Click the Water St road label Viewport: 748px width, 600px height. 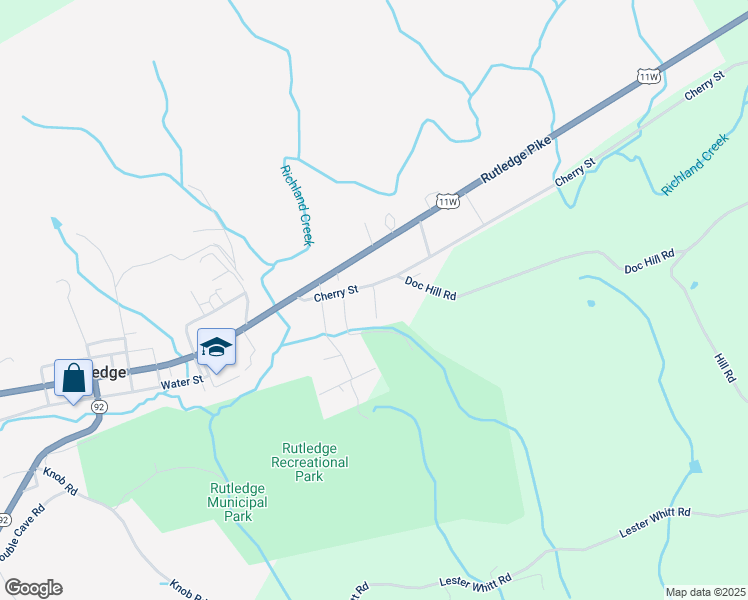tap(182, 382)
